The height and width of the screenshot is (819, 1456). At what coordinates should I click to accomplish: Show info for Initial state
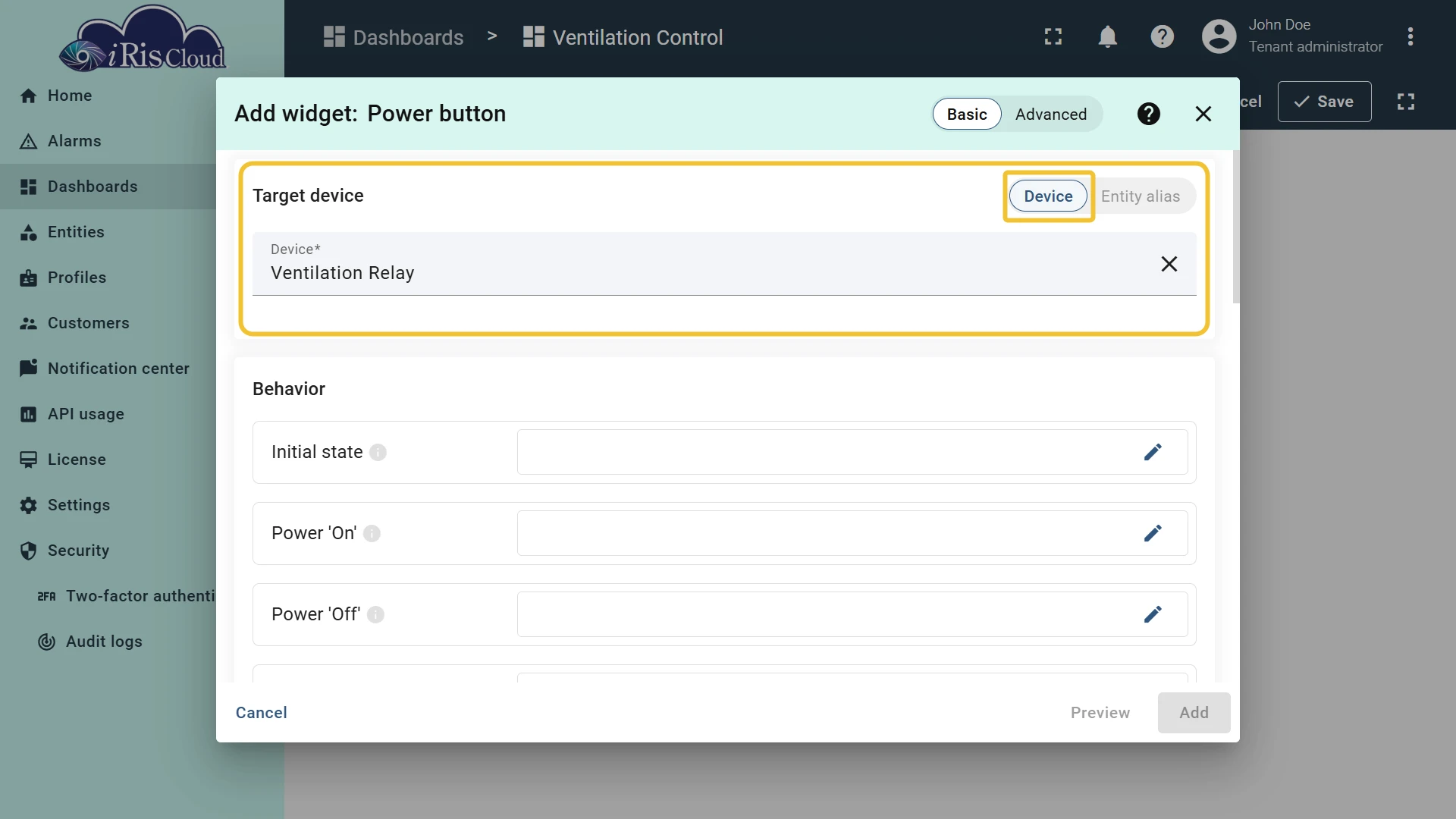point(378,453)
